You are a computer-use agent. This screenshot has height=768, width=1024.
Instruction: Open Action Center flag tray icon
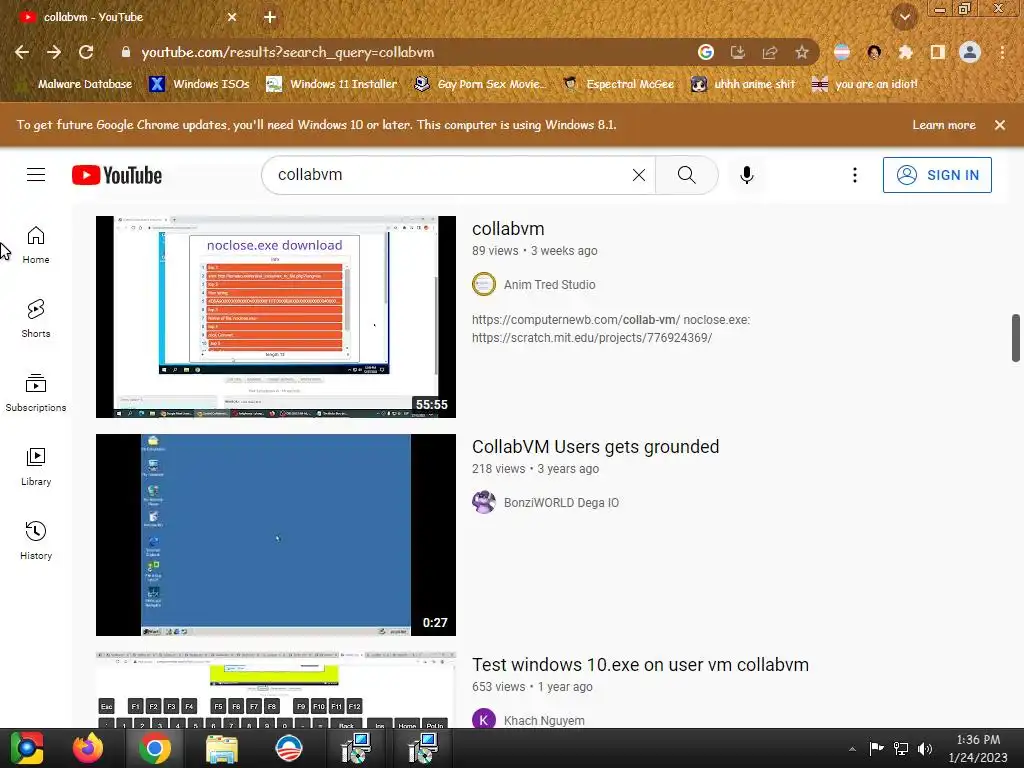click(876, 749)
